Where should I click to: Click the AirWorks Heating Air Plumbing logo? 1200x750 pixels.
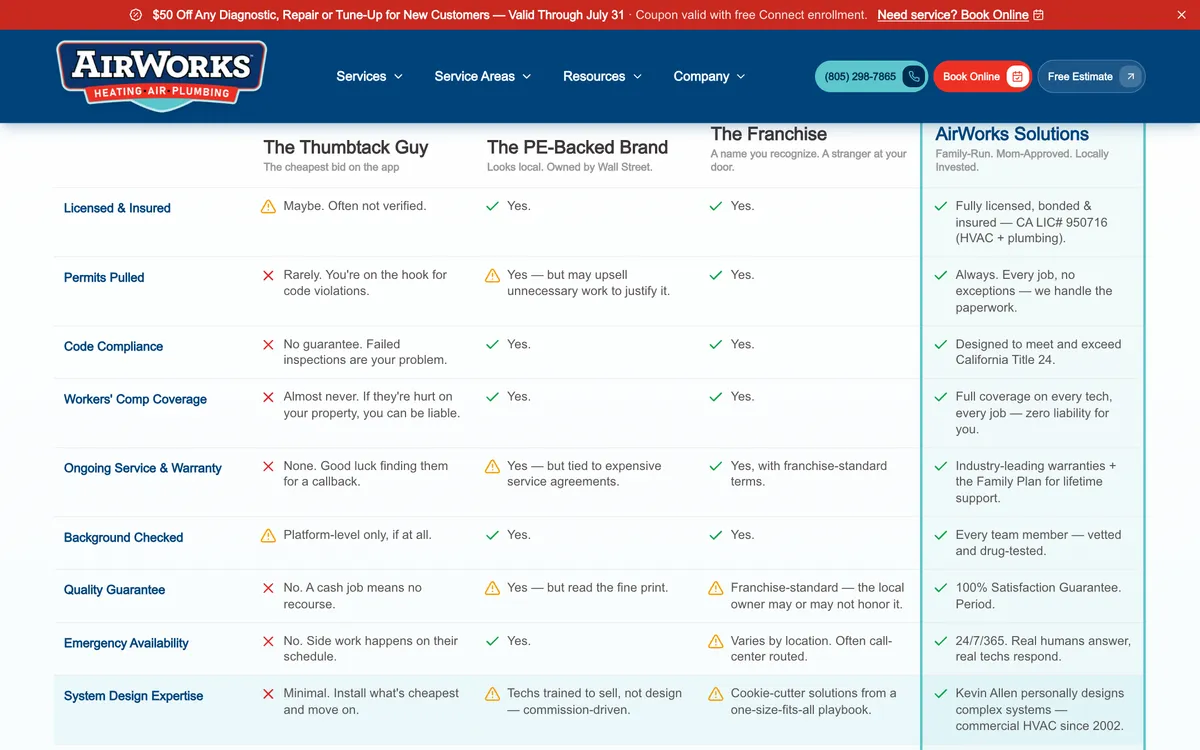pyautogui.click(x=161, y=76)
